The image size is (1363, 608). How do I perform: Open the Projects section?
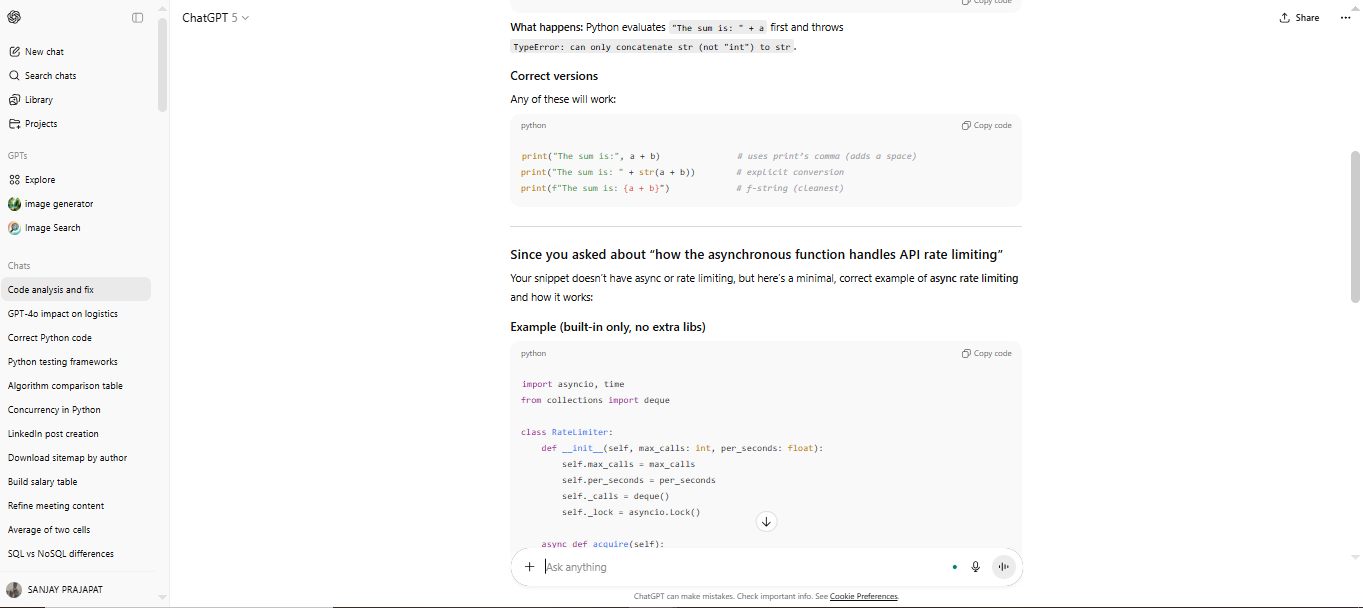pos(41,123)
